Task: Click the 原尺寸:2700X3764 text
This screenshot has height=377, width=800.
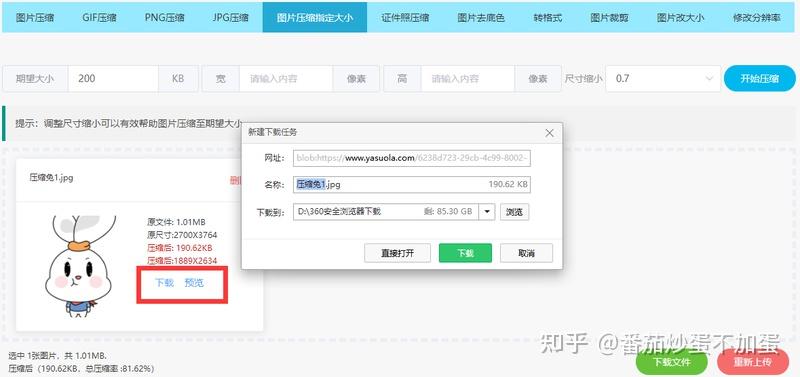Action: 182,235
